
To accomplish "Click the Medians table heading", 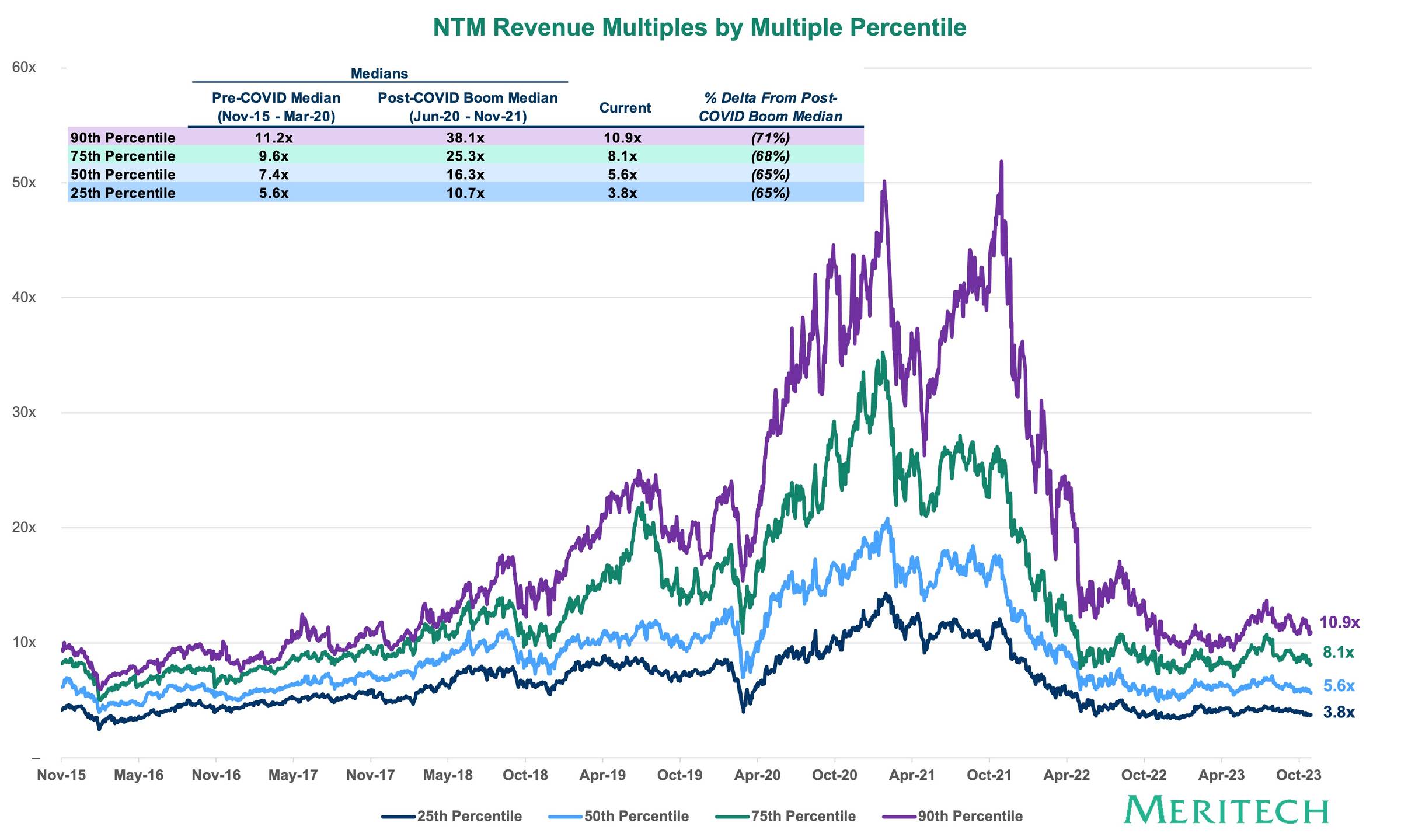I will (x=379, y=74).
